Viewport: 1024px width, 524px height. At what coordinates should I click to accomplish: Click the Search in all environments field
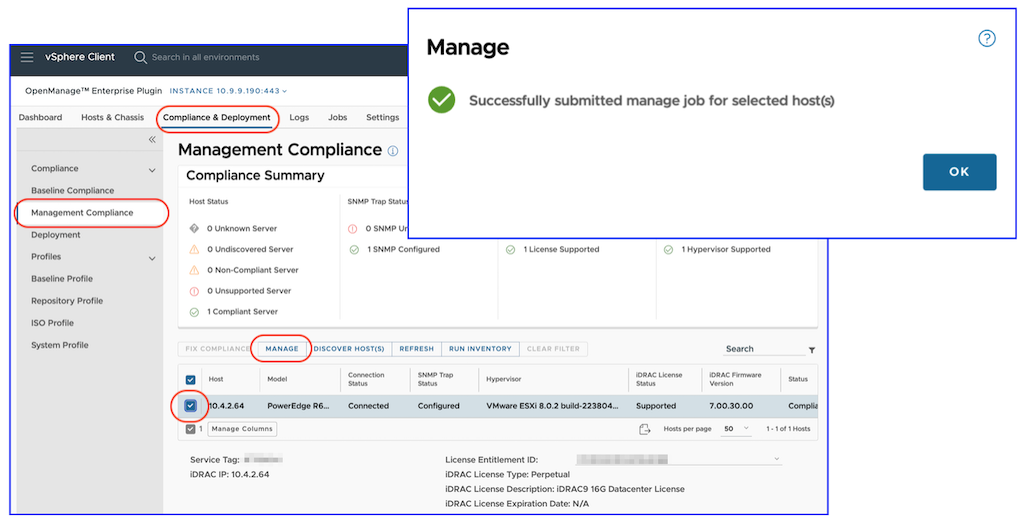[206, 57]
